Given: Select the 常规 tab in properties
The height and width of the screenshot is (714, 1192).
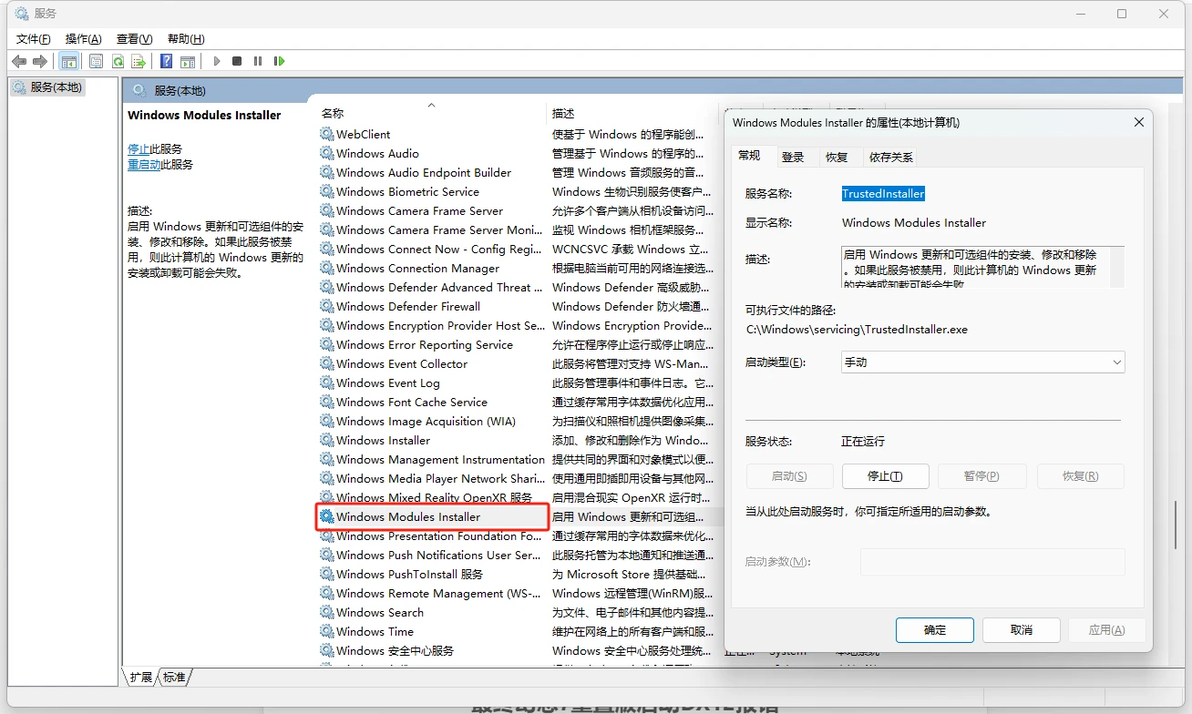Looking at the screenshot, I should point(750,155).
